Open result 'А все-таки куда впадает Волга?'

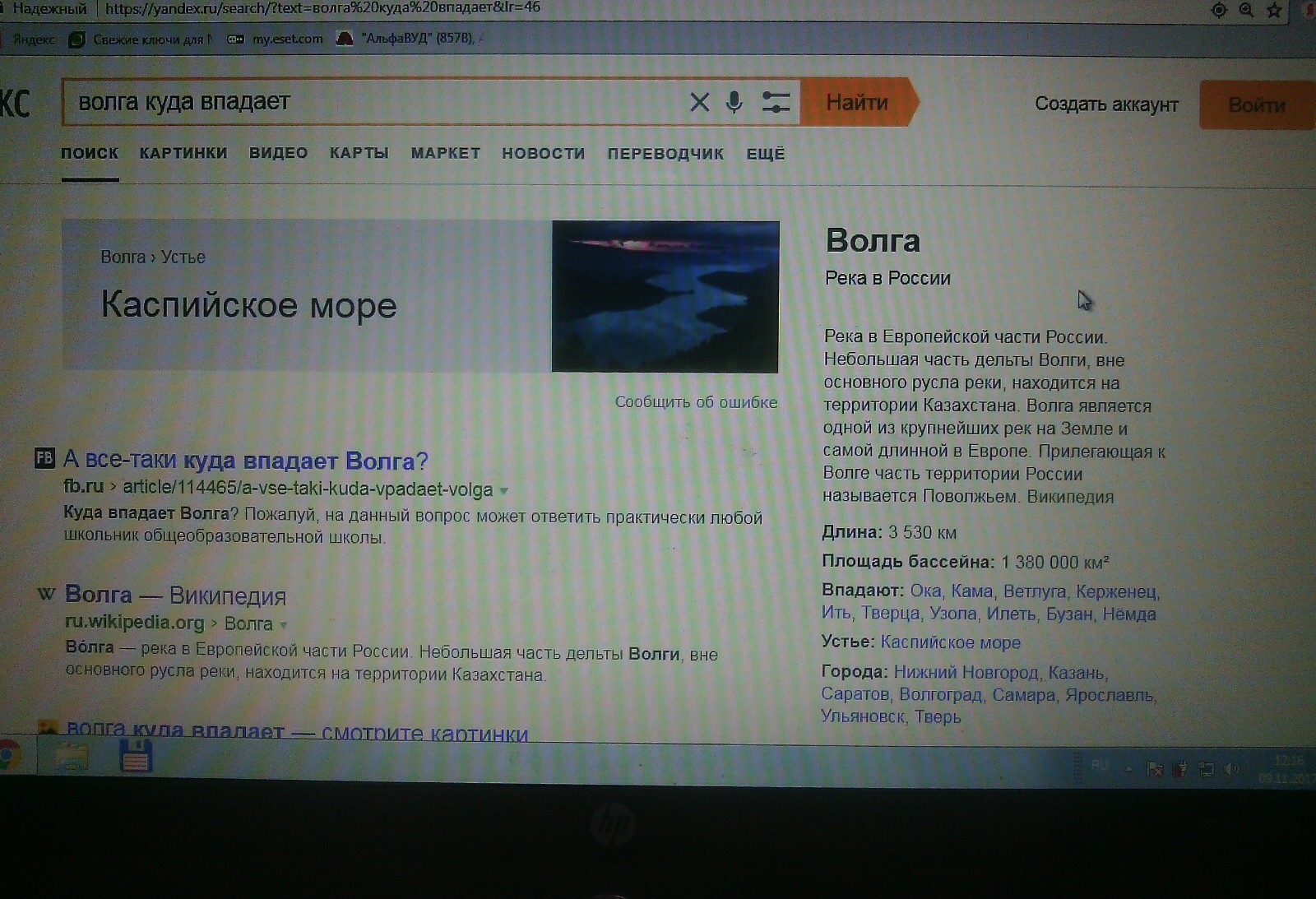[246, 461]
